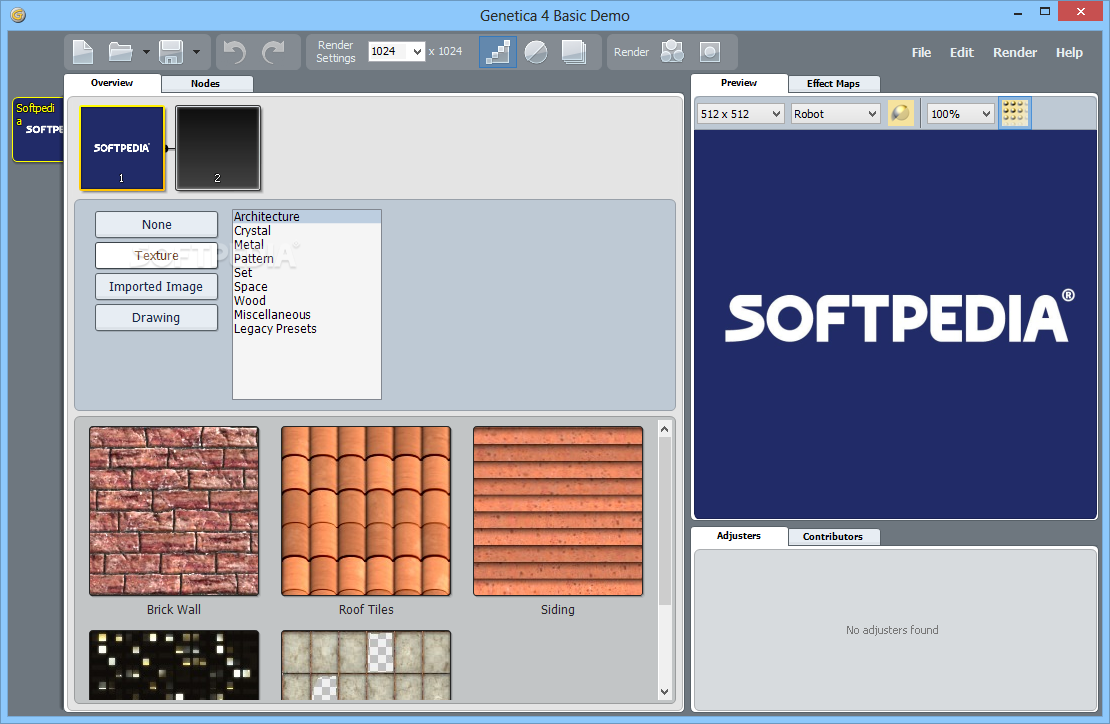The height and width of the screenshot is (724, 1110).
Task: Toggle the split-circle render setting icon
Action: coord(536,52)
